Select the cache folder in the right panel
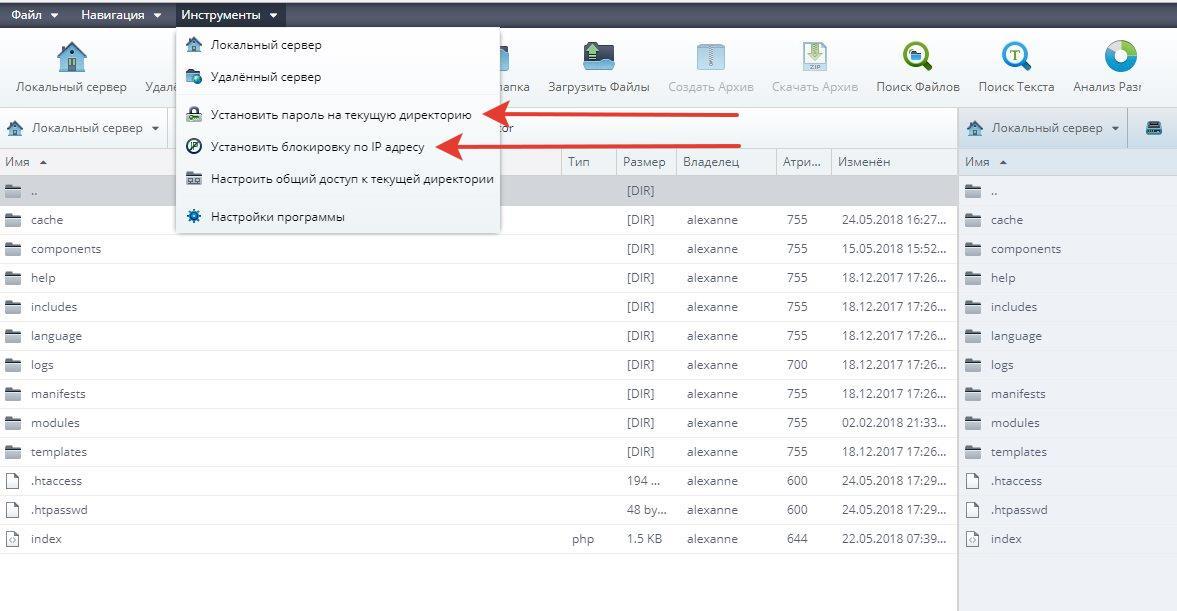1177x611 pixels. pyautogui.click(x=1068, y=220)
